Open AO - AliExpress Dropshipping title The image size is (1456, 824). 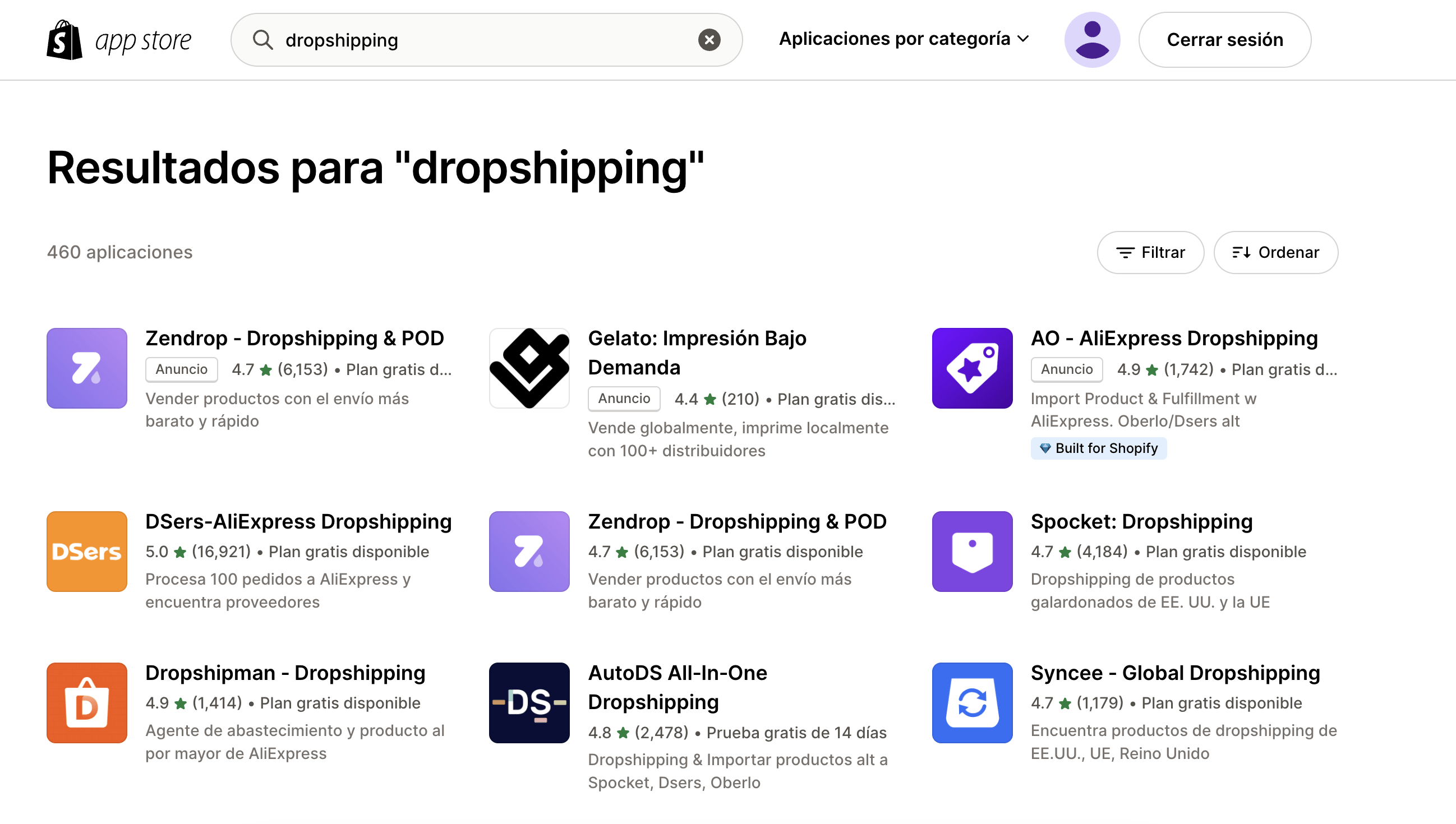coord(1174,338)
